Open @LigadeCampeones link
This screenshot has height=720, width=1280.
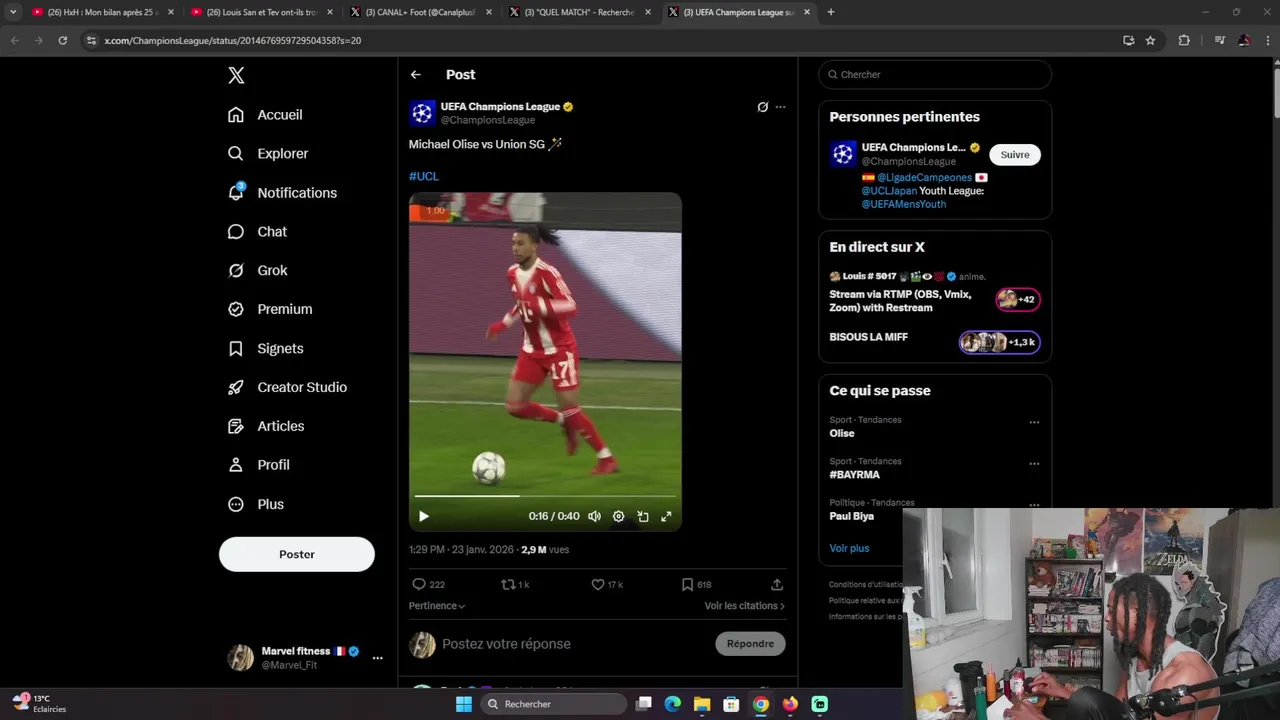click(x=924, y=178)
